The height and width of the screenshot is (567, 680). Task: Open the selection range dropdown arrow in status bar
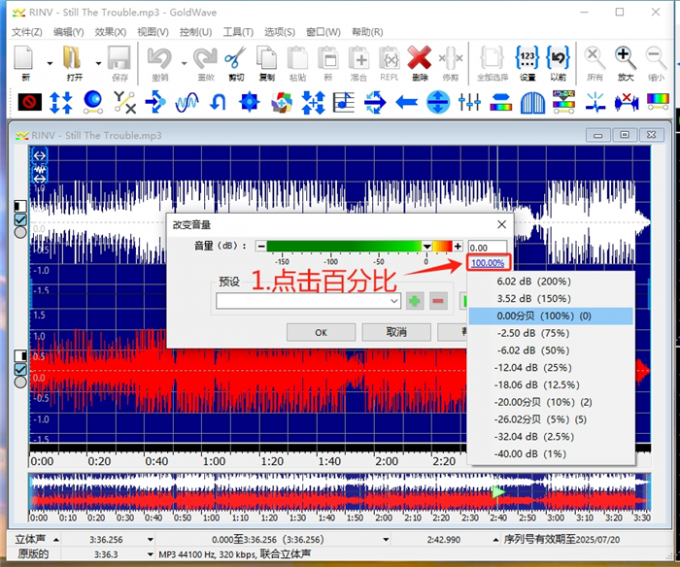(386, 540)
